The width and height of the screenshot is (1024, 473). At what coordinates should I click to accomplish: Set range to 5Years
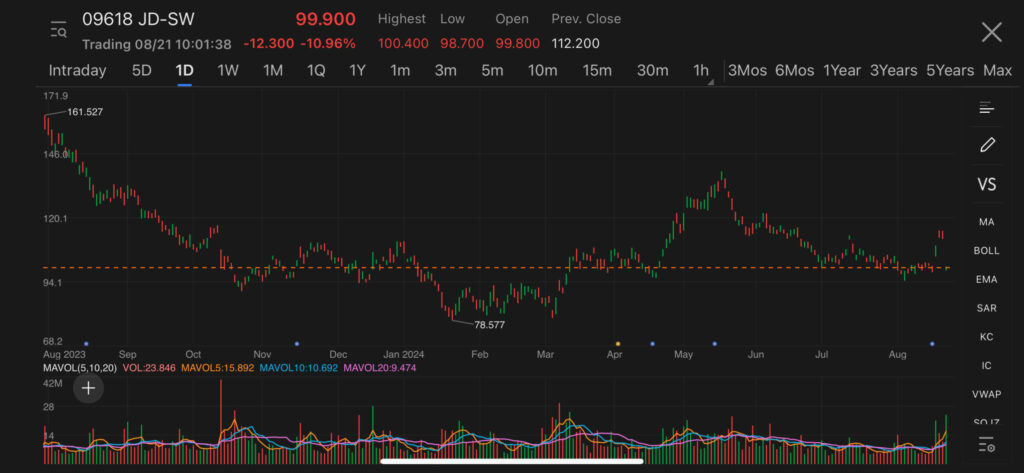pyautogui.click(x=950, y=71)
